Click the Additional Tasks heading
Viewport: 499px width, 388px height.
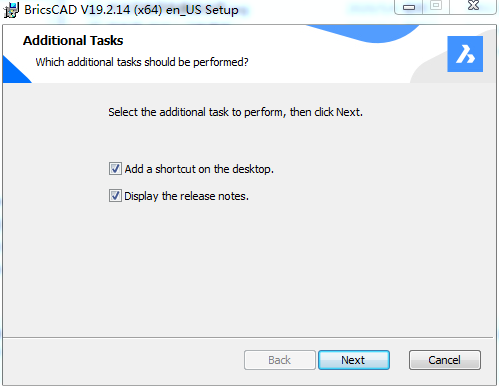pyautogui.click(x=73, y=41)
